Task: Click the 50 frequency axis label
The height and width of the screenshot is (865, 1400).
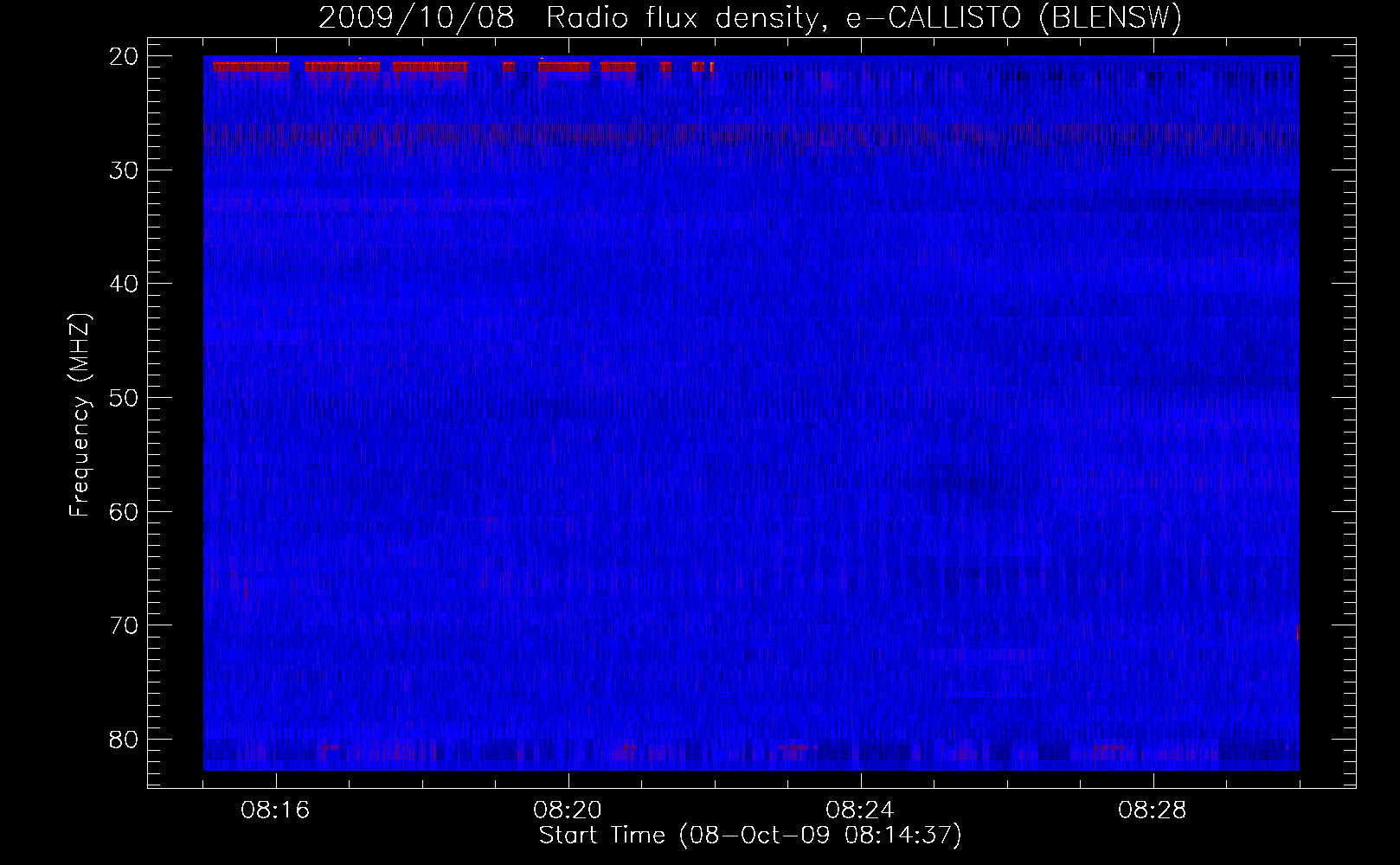Action: 125,398
